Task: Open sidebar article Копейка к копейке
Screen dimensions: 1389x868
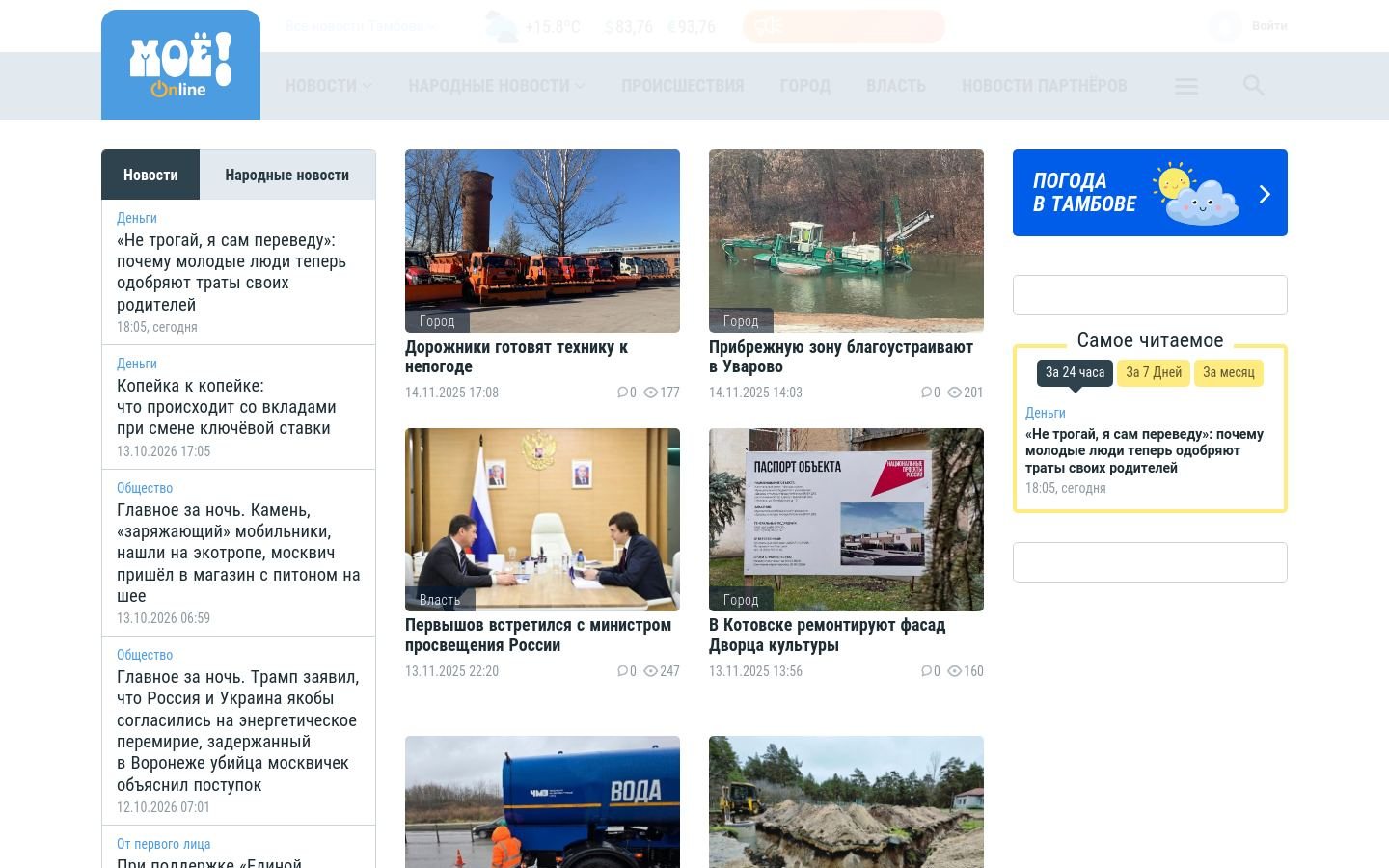Action: click(227, 407)
